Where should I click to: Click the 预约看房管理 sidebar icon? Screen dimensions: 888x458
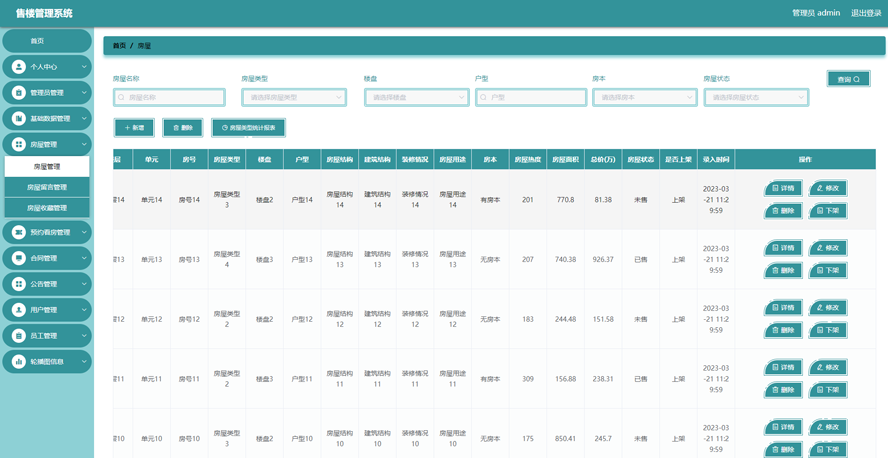click(x=19, y=232)
